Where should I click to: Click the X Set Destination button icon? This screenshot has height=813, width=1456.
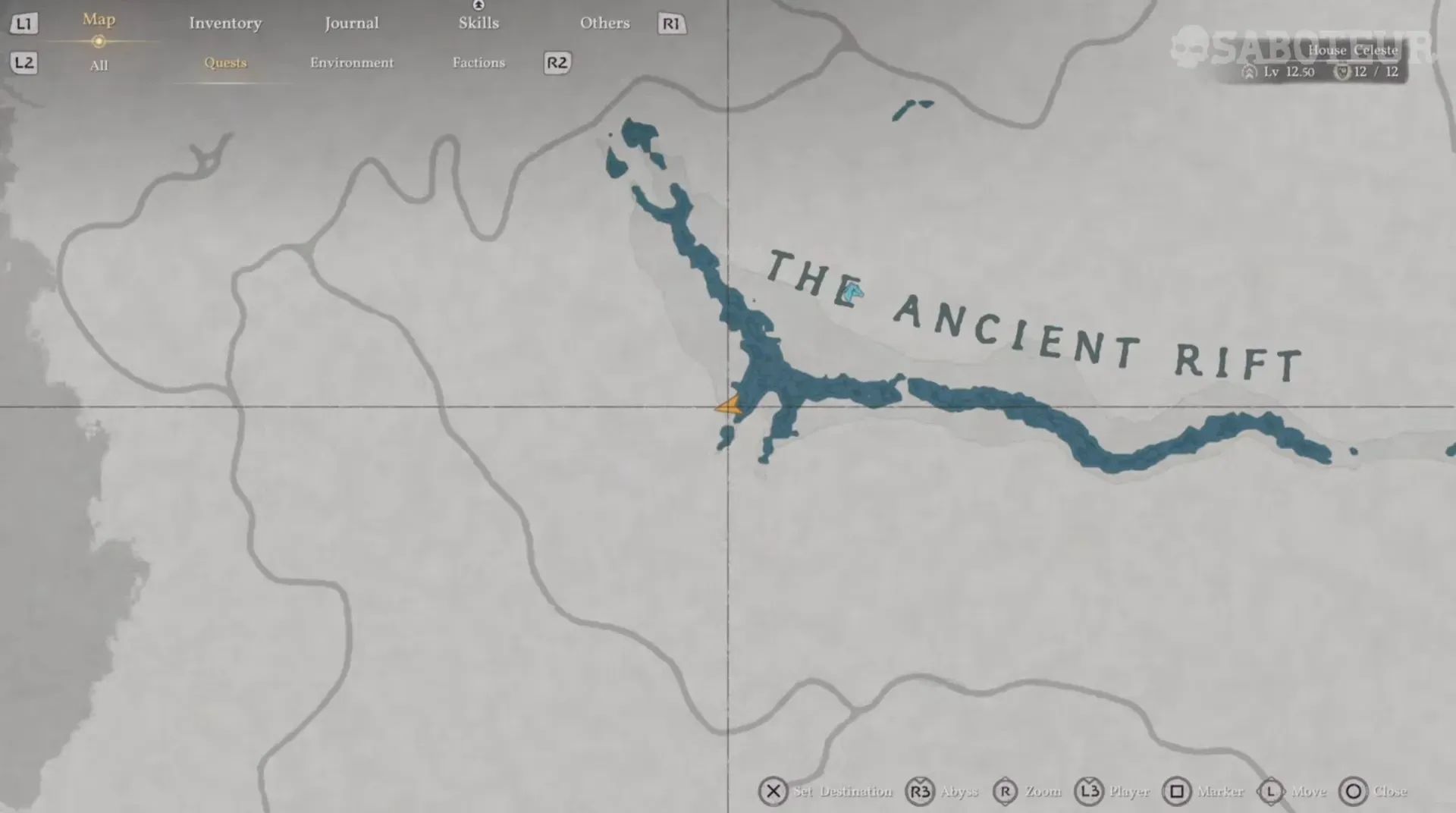pyautogui.click(x=773, y=792)
